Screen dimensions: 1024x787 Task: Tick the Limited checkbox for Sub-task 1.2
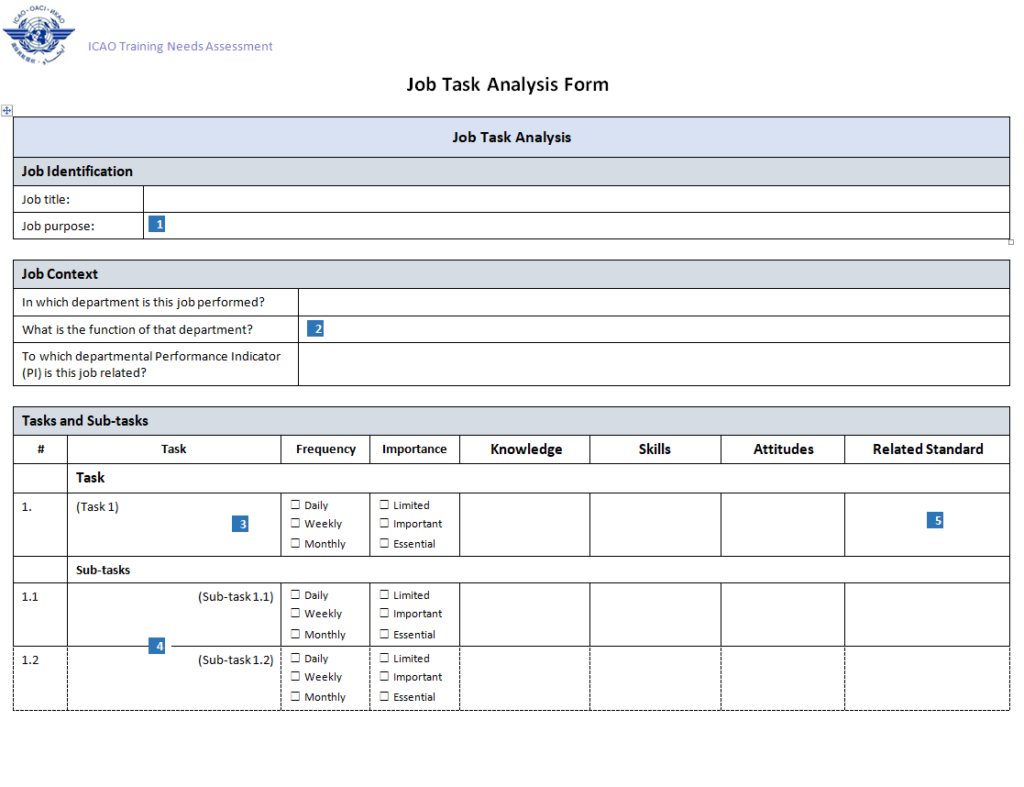pyautogui.click(x=384, y=658)
